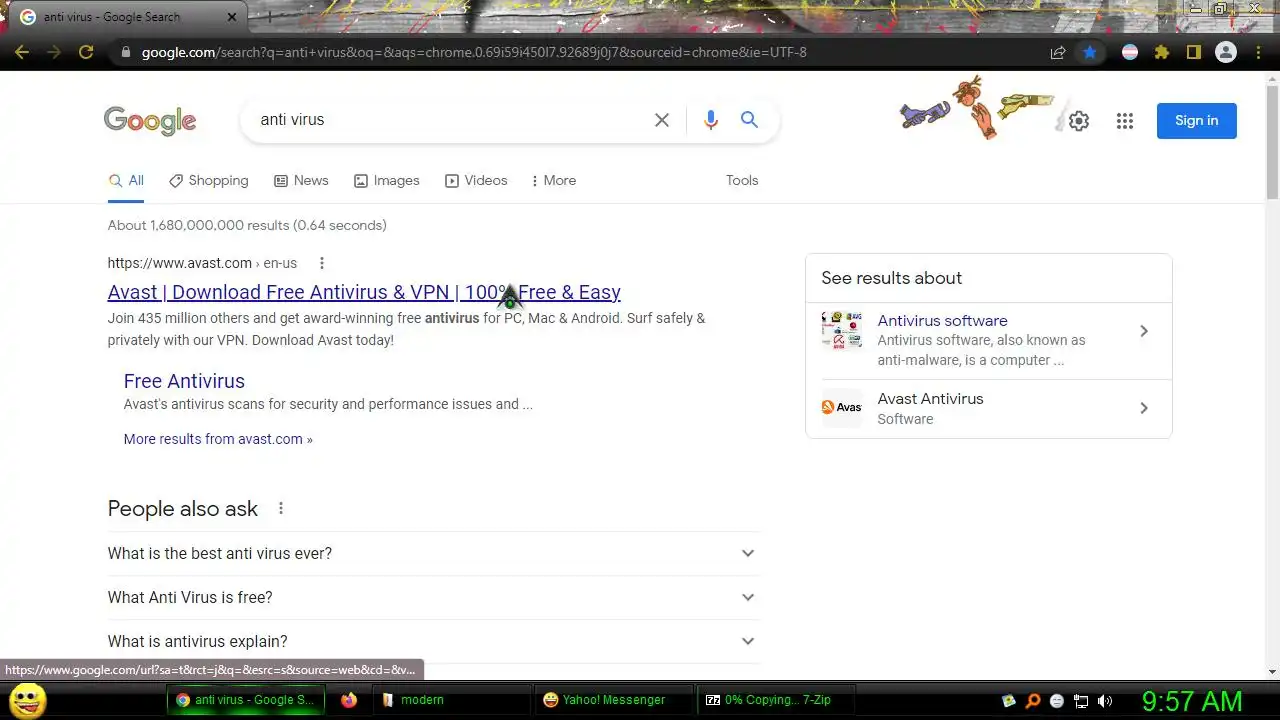Open the striped flag extension icon

1130,52
